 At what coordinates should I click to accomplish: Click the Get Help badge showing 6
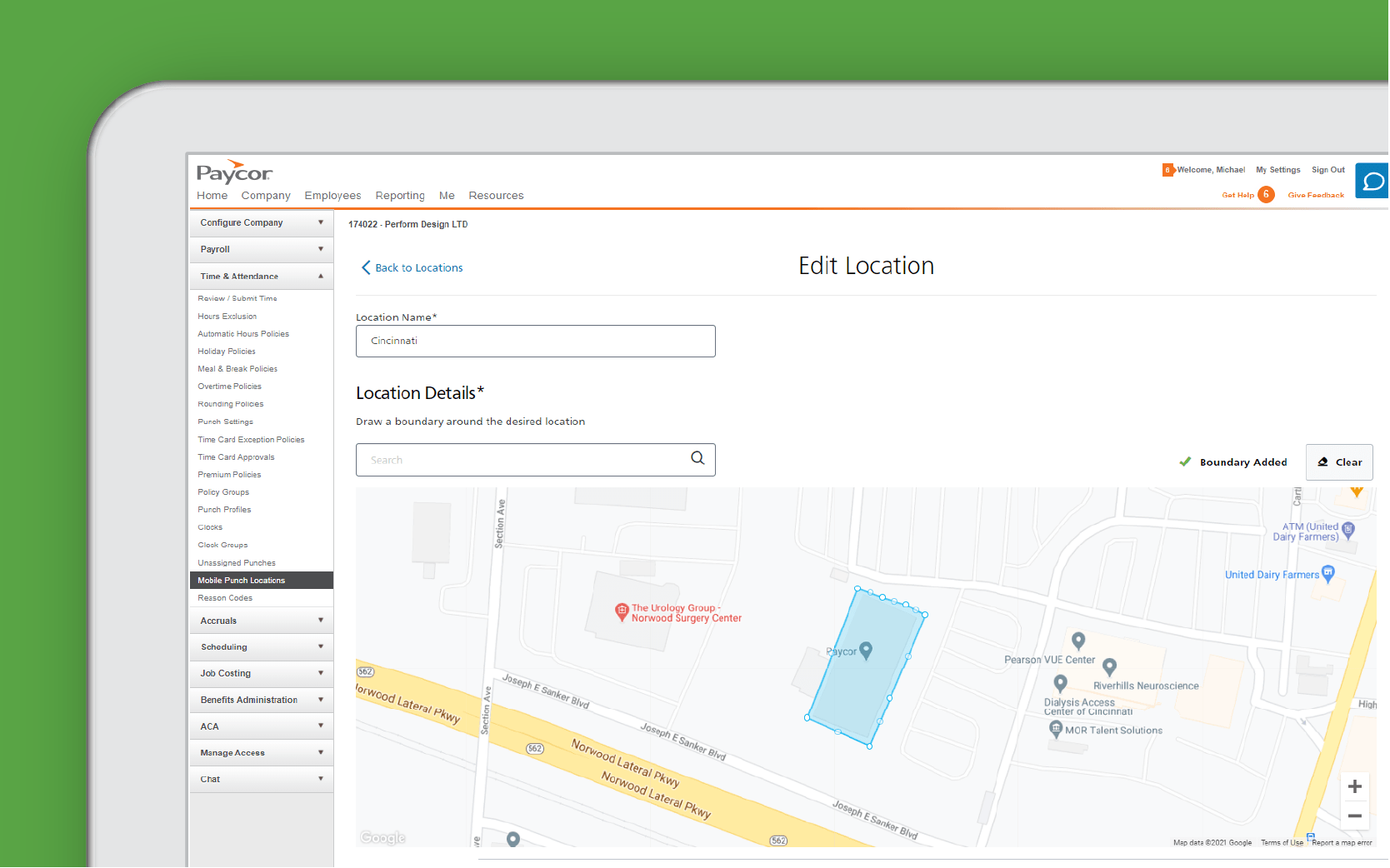tap(1266, 194)
